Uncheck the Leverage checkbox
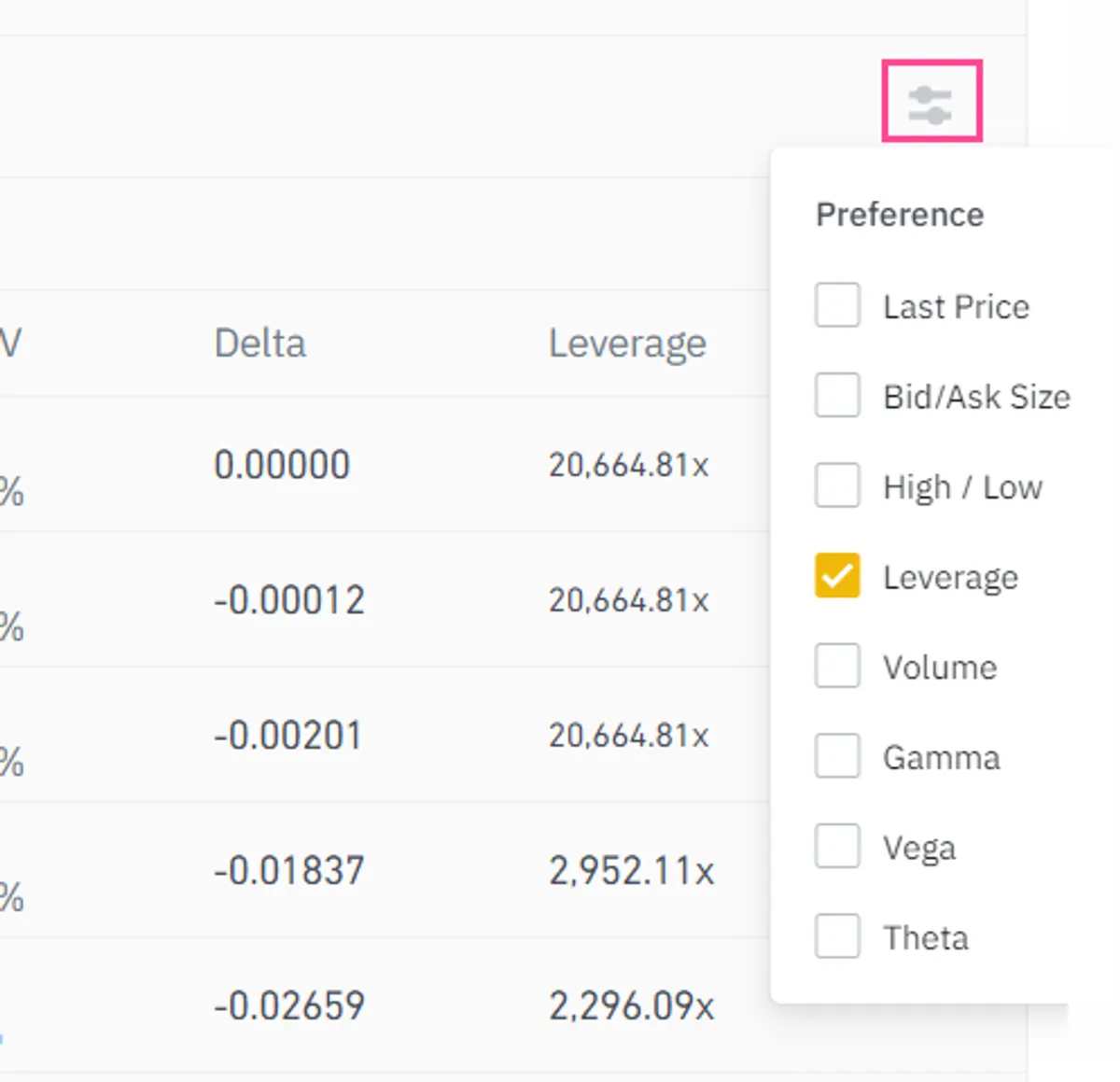This screenshot has width=1120, height=1082. (x=837, y=575)
